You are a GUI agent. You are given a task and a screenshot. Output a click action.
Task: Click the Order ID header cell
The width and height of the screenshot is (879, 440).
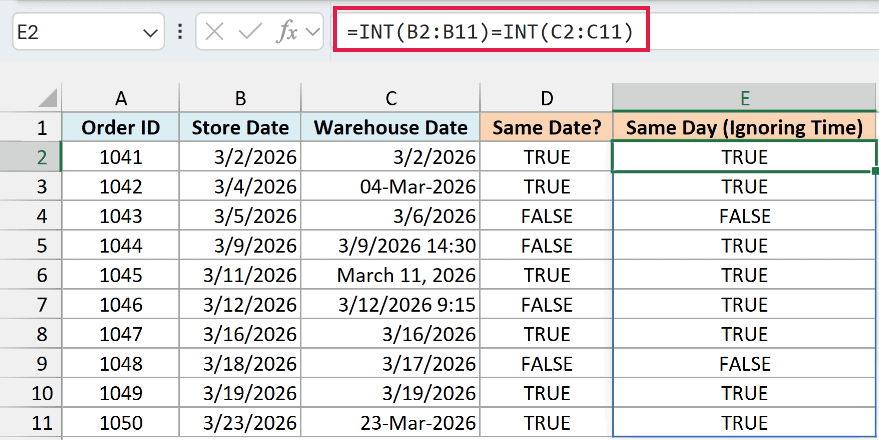(x=121, y=127)
